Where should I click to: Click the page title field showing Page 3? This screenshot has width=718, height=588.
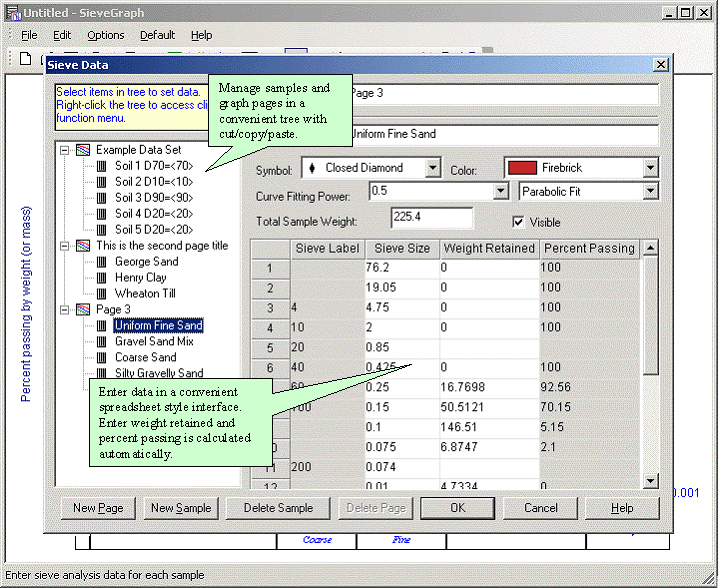[x=504, y=93]
